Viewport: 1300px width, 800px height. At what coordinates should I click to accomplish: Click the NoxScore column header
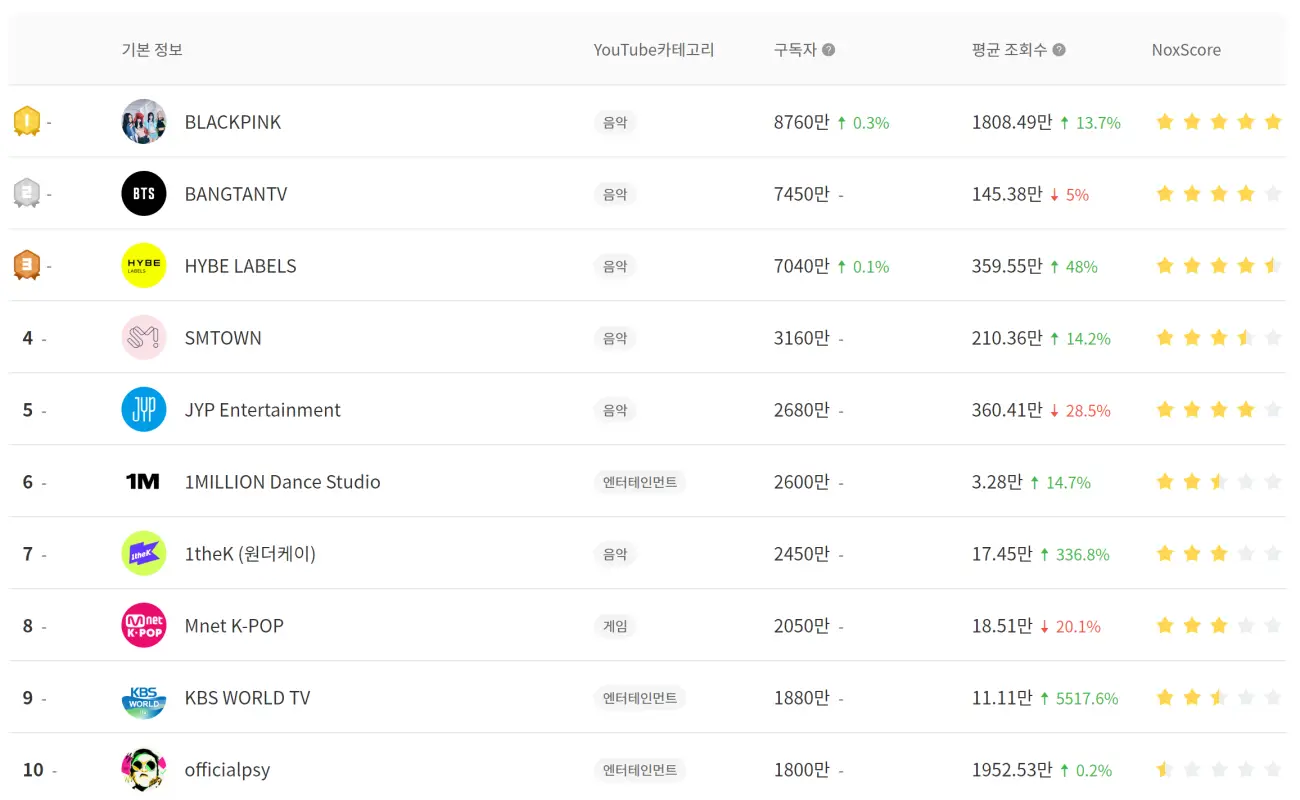1186,50
